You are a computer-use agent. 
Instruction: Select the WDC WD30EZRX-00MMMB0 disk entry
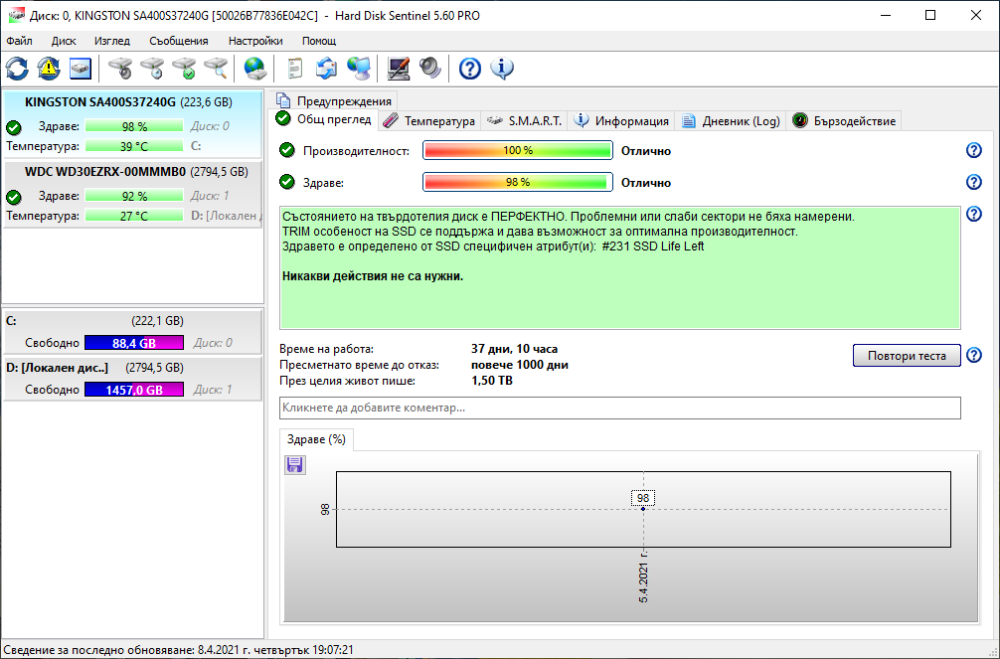[x=132, y=193]
